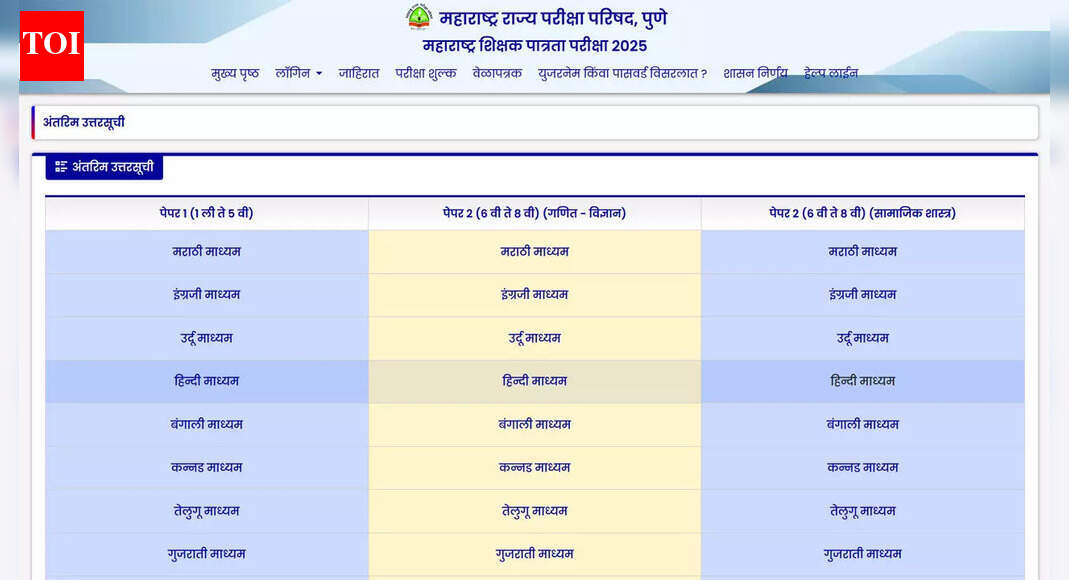Open the वेळापत्रक page
The image size is (1069, 580).
[x=497, y=73]
